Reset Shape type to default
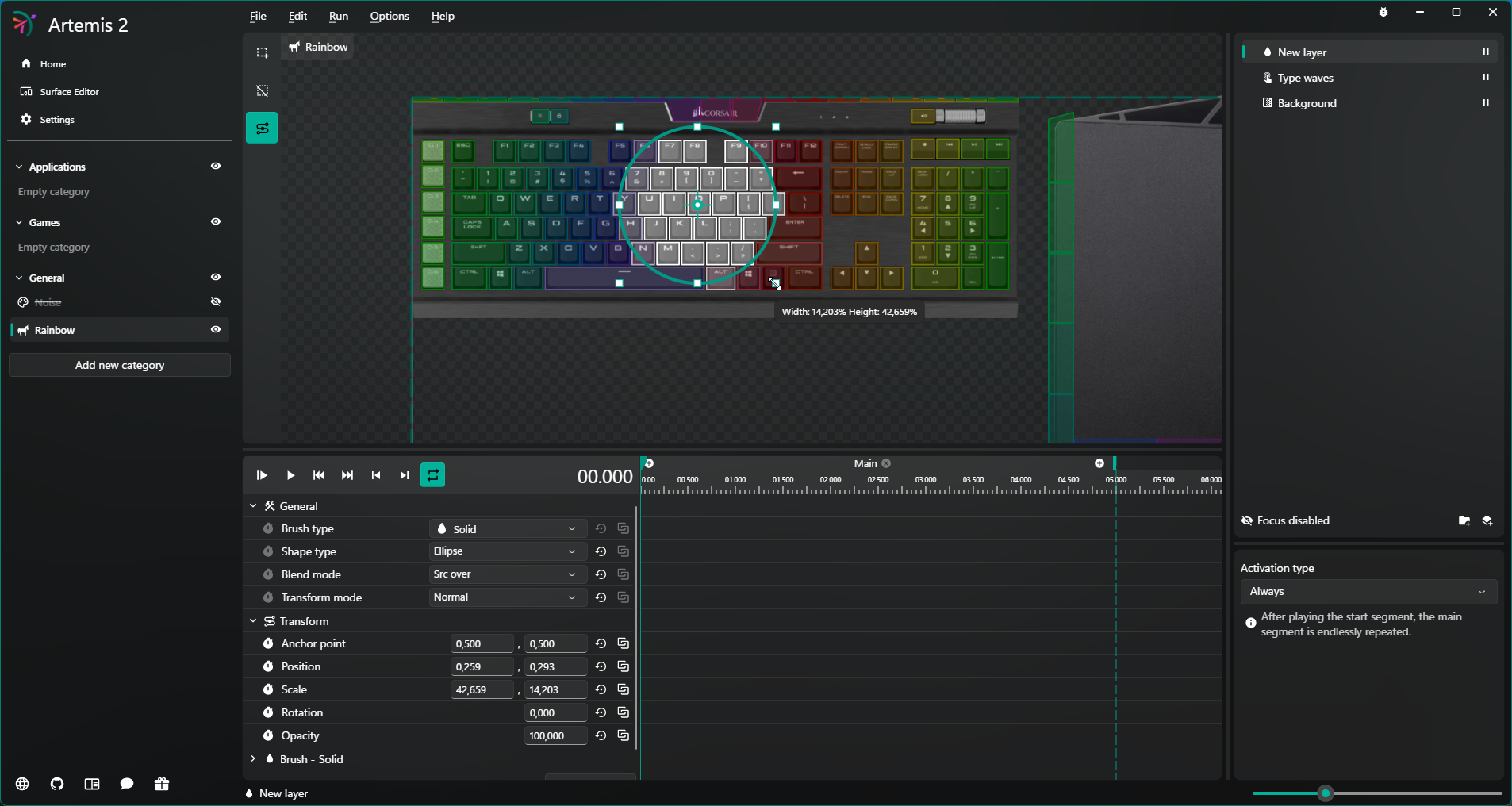Image resolution: width=1512 pixels, height=806 pixels. (601, 551)
